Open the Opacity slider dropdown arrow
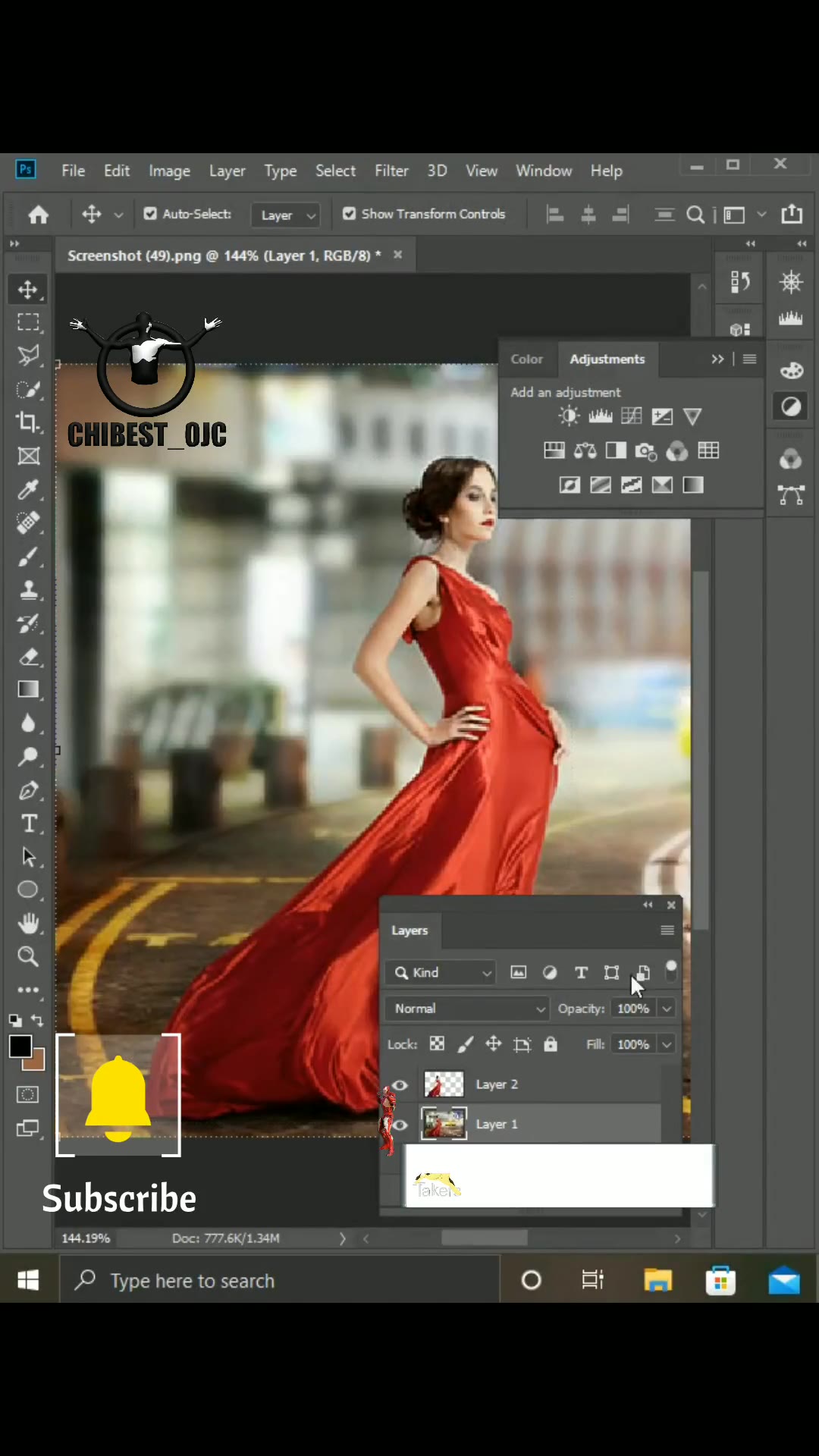The image size is (819, 1456). 667,1009
